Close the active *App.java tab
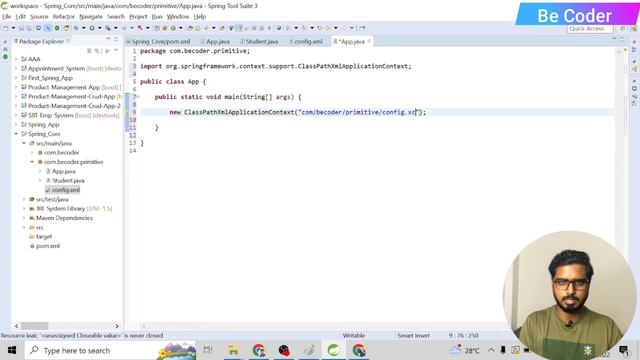640x360 pixels. pos(369,41)
